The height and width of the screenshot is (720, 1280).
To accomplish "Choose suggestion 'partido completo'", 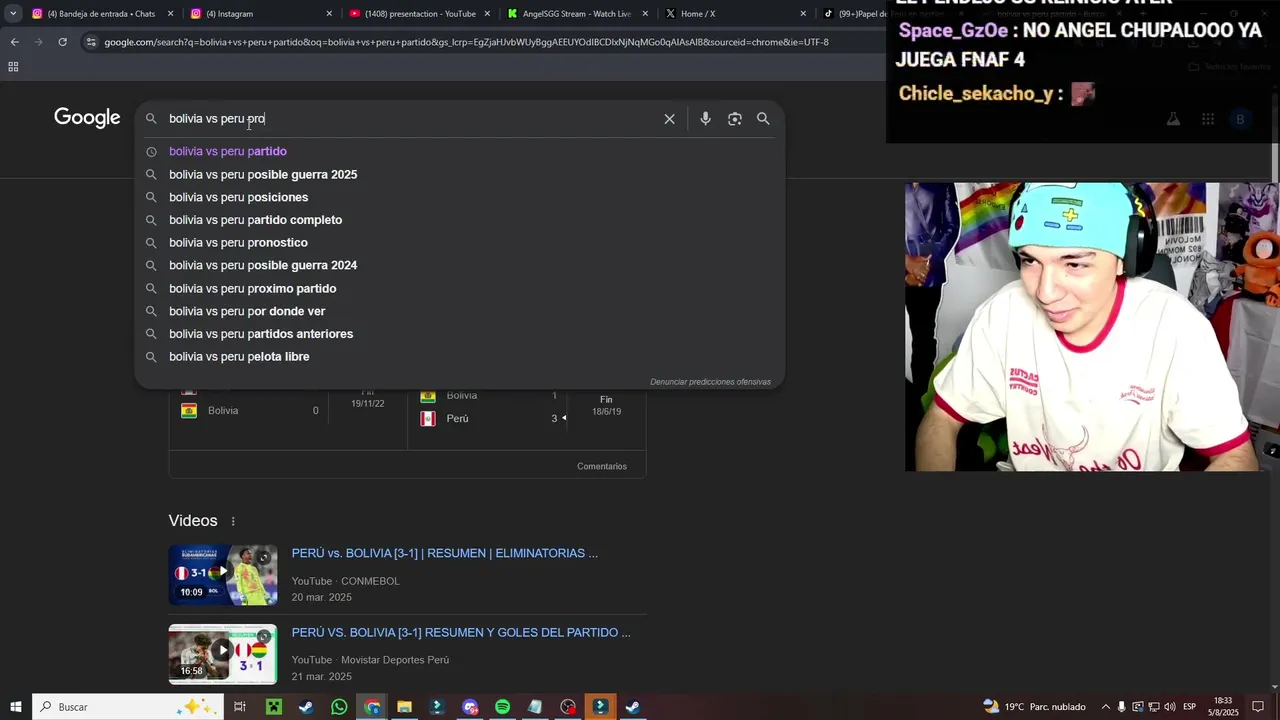I will [459, 220].
